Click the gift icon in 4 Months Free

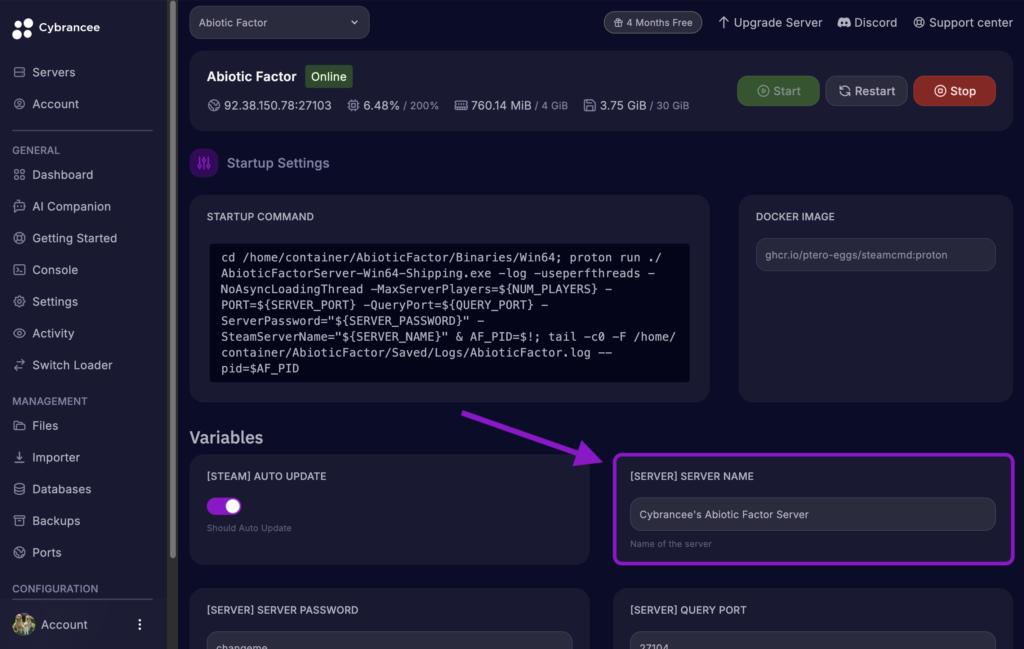(618, 22)
